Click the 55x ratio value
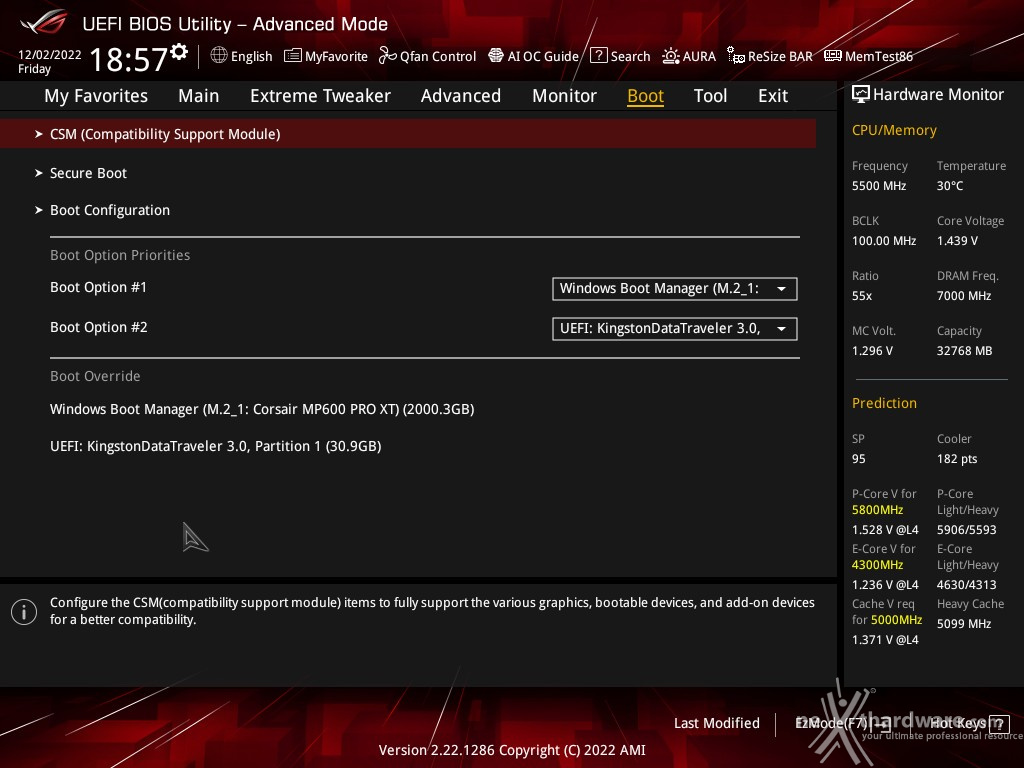This screenshot has width=1024, height=768. coord(862,296)
